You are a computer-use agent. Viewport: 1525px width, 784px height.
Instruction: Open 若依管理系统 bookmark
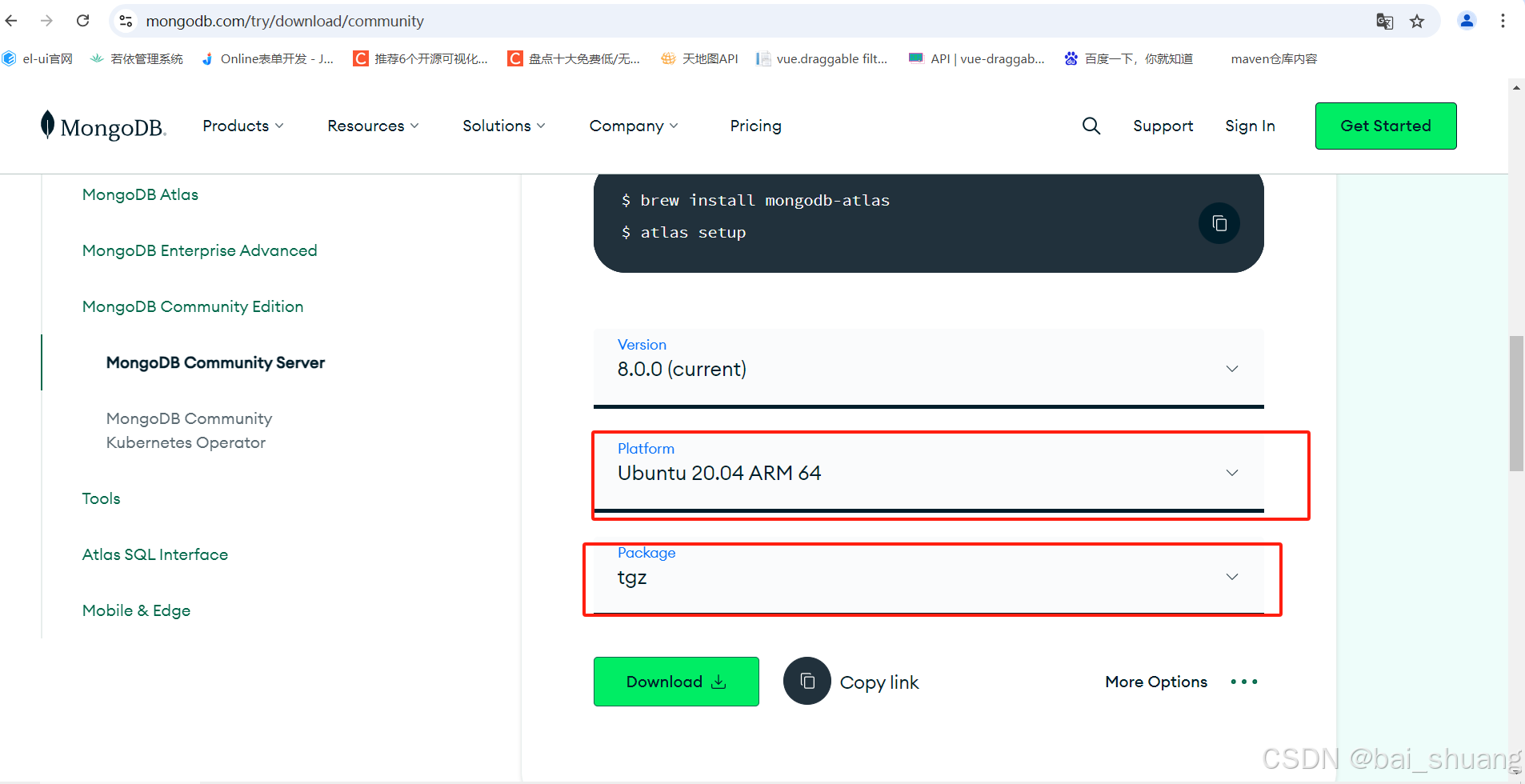pos(137,58)
